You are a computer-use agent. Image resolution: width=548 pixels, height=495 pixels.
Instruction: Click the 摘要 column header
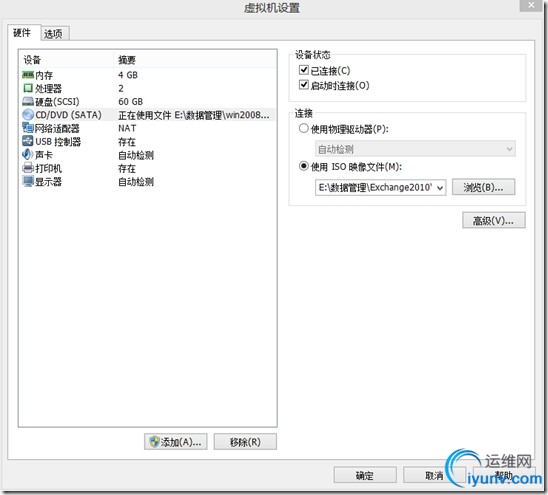point(127,60)
